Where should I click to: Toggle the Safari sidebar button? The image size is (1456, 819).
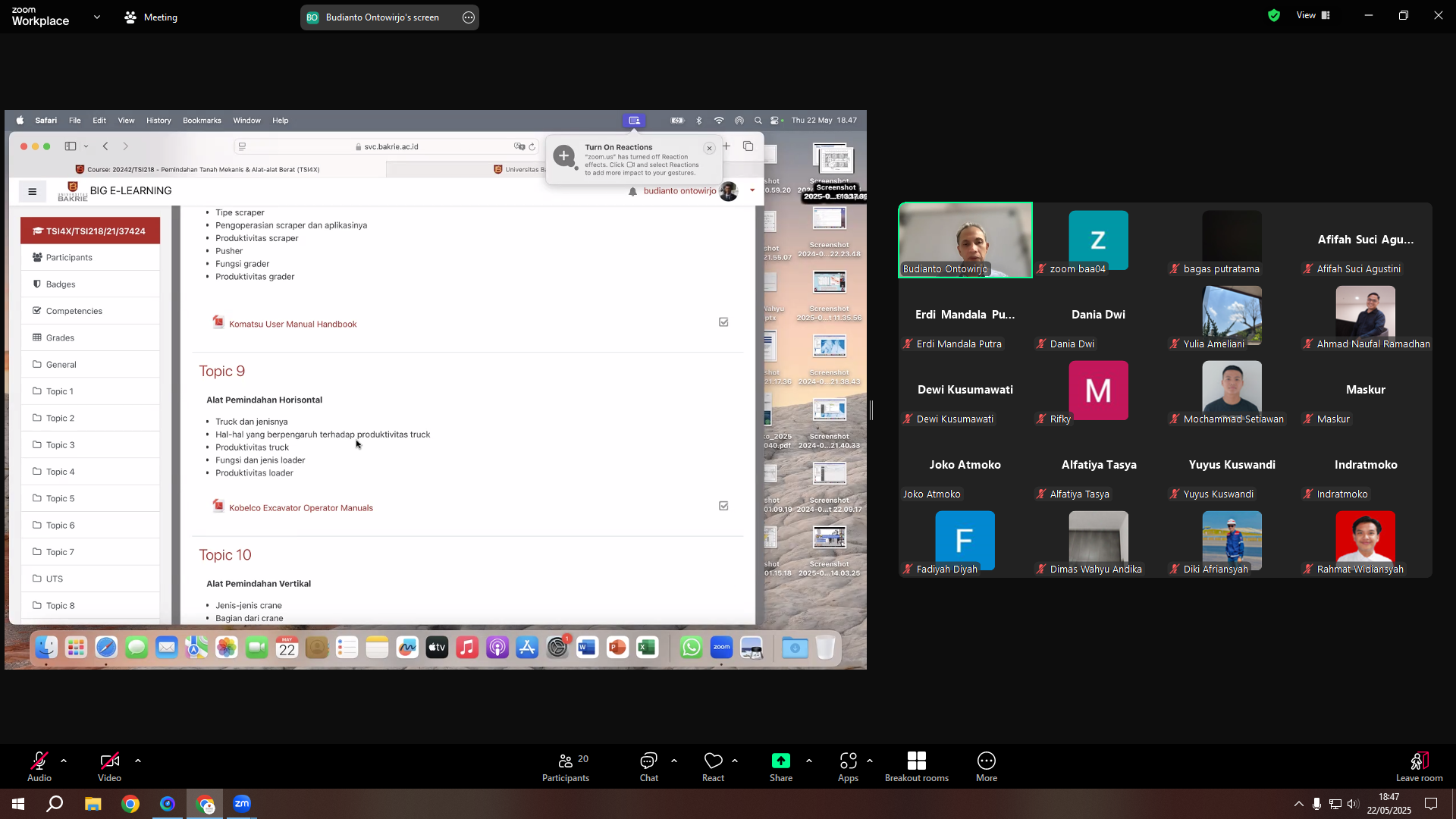71,146
